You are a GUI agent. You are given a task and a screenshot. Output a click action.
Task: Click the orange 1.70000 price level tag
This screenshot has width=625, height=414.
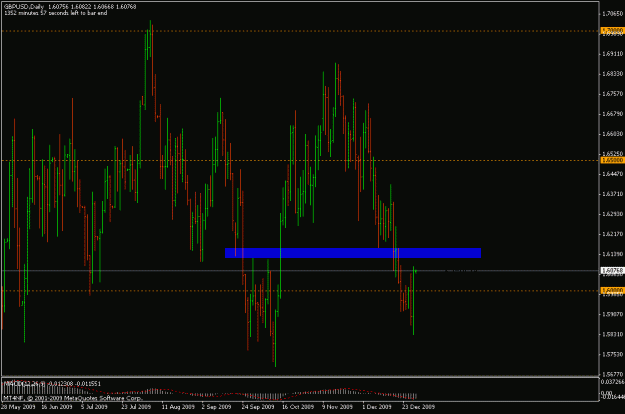[x=612, y=31]
